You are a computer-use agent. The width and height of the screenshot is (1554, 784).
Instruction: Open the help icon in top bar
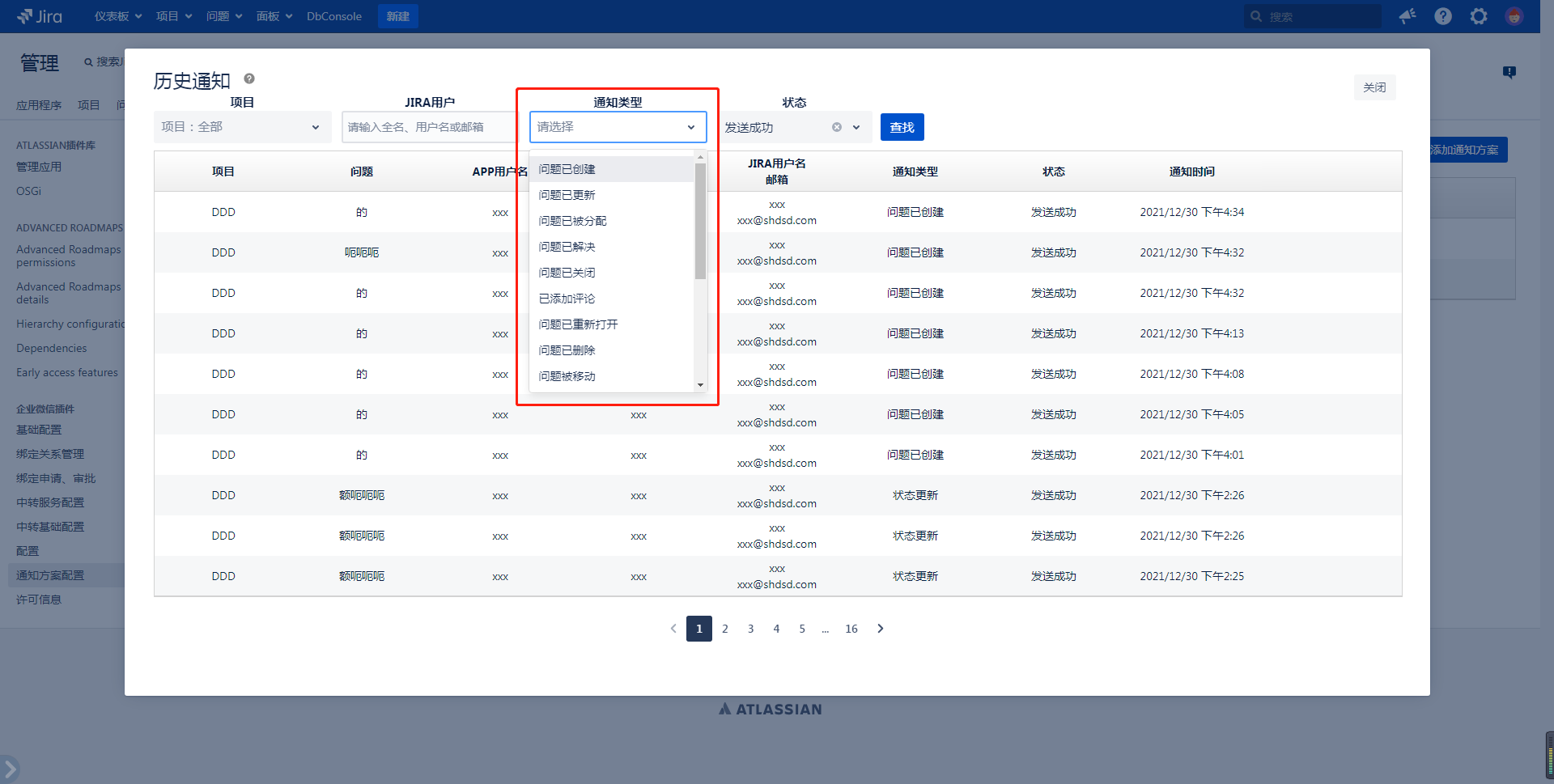point(1443,16)
